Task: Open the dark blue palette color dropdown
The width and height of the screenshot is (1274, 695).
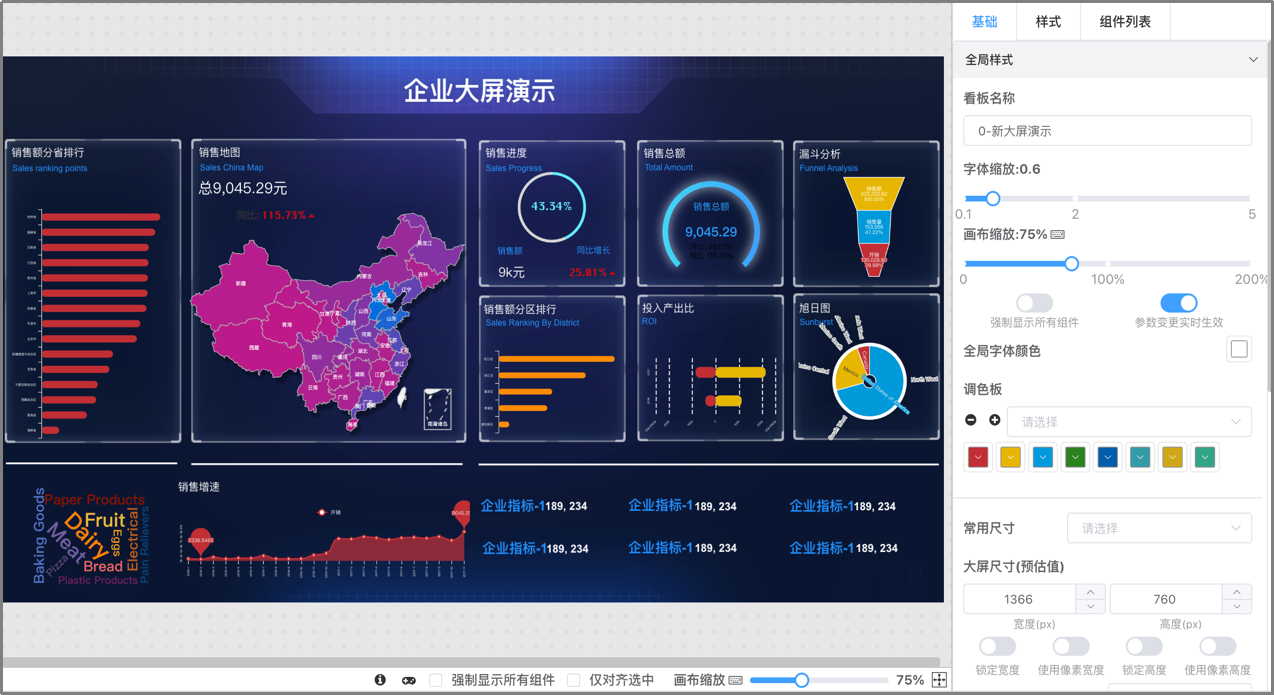Action: coord(1108,457)
